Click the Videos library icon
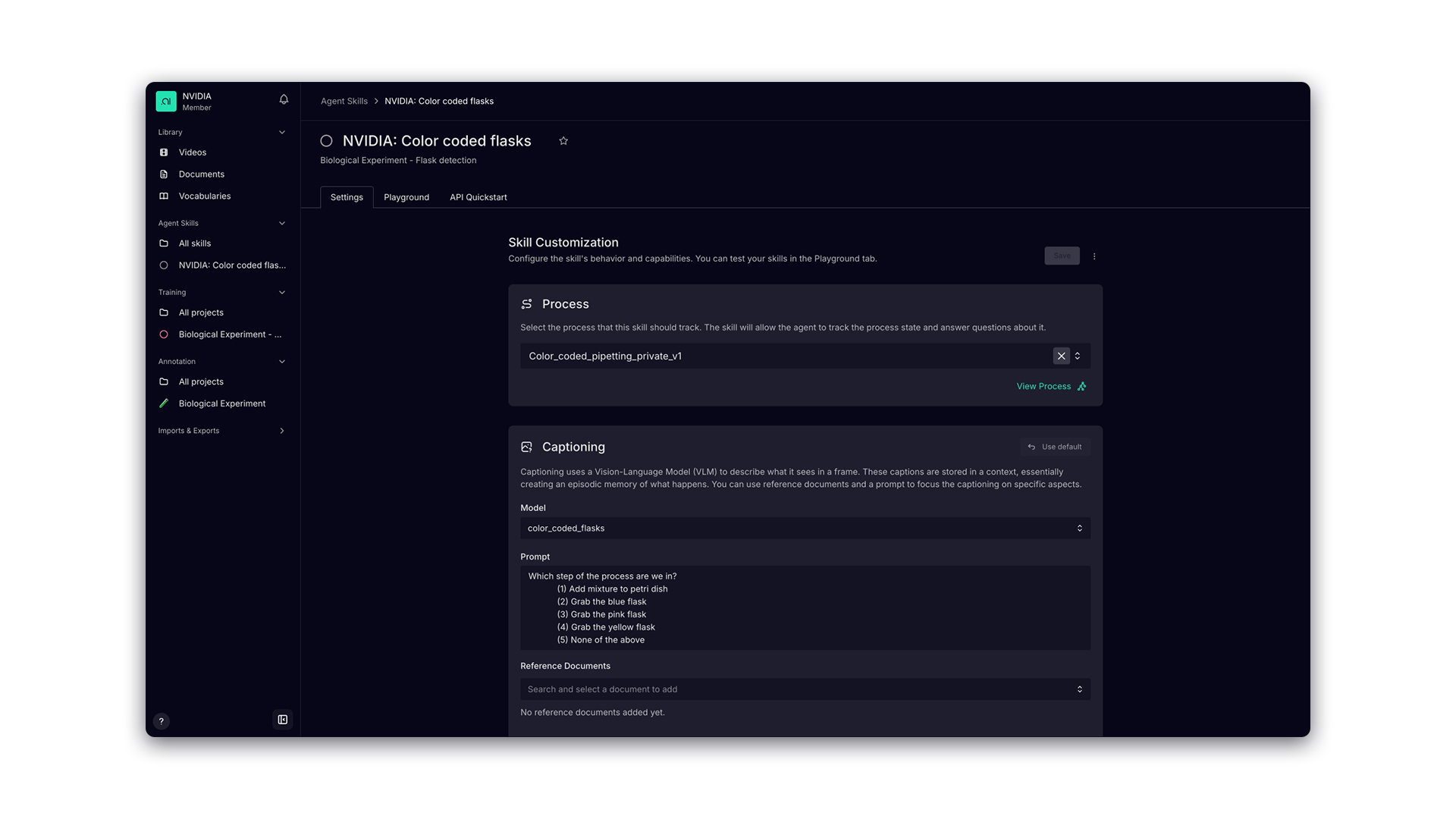1456x819 pixels. 164,152
